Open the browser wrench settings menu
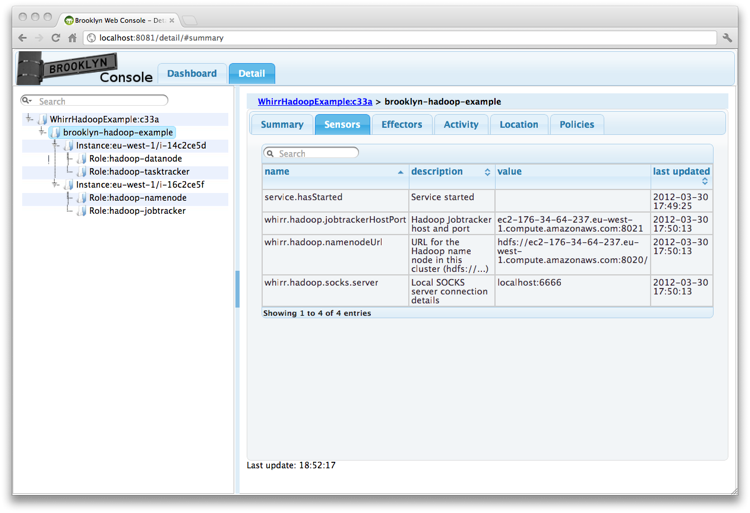 727,38
